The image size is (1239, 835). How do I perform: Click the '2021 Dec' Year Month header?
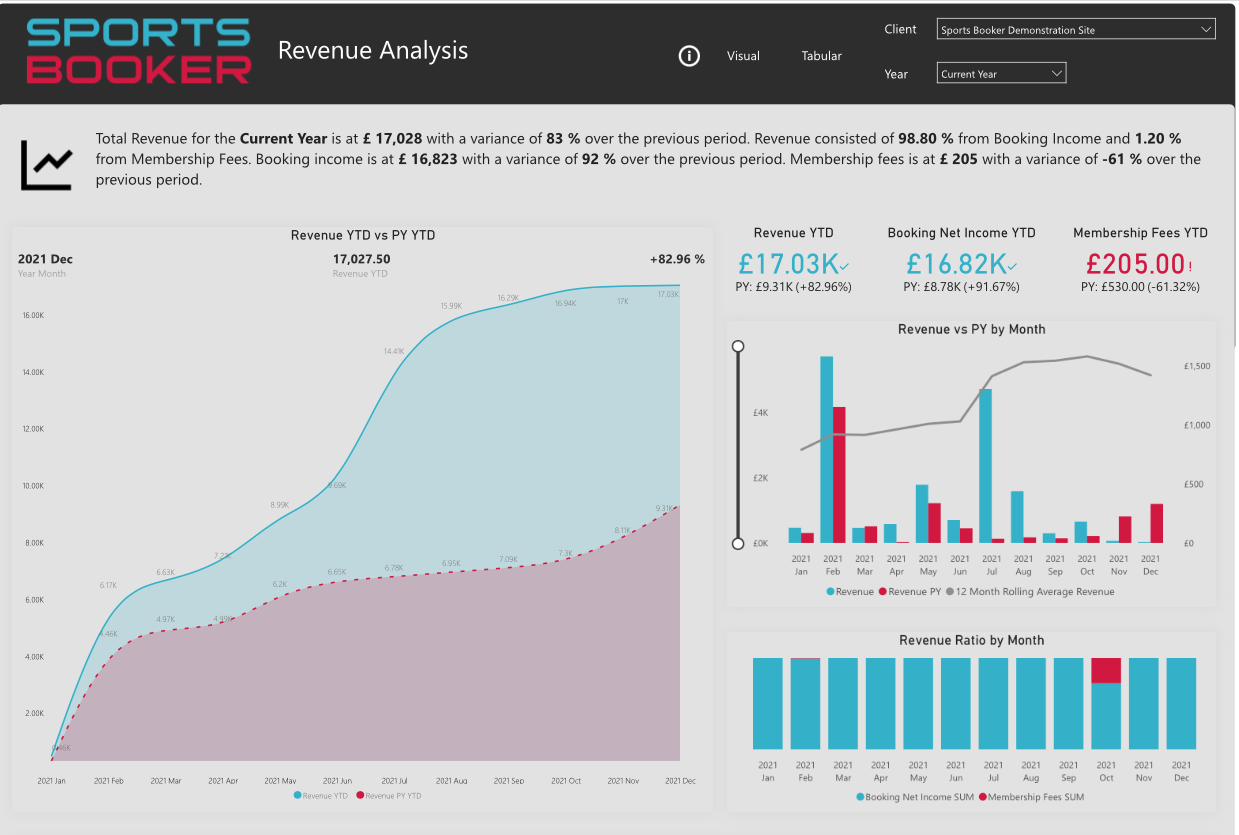pos(45,259)
